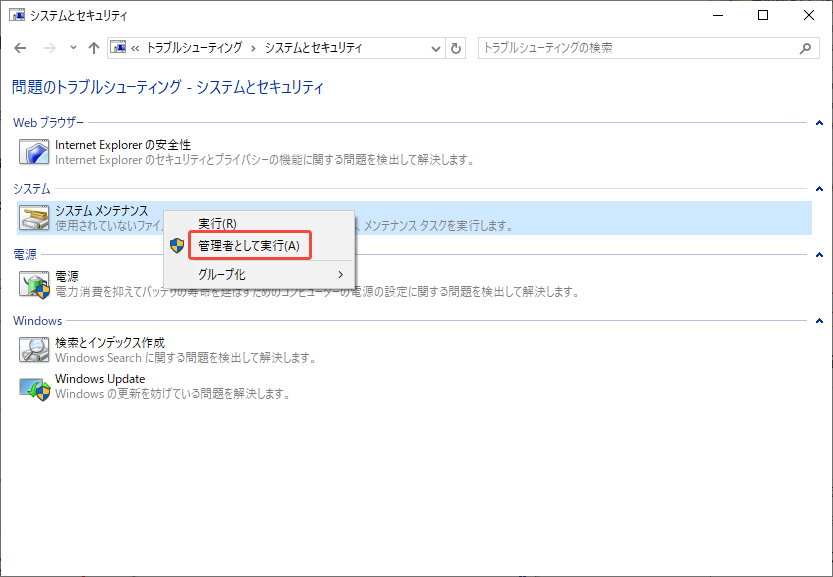Click the back navigation arrow
Viewport: 833px width, 577px height.
pyautogui.click(x=20, y=47)
